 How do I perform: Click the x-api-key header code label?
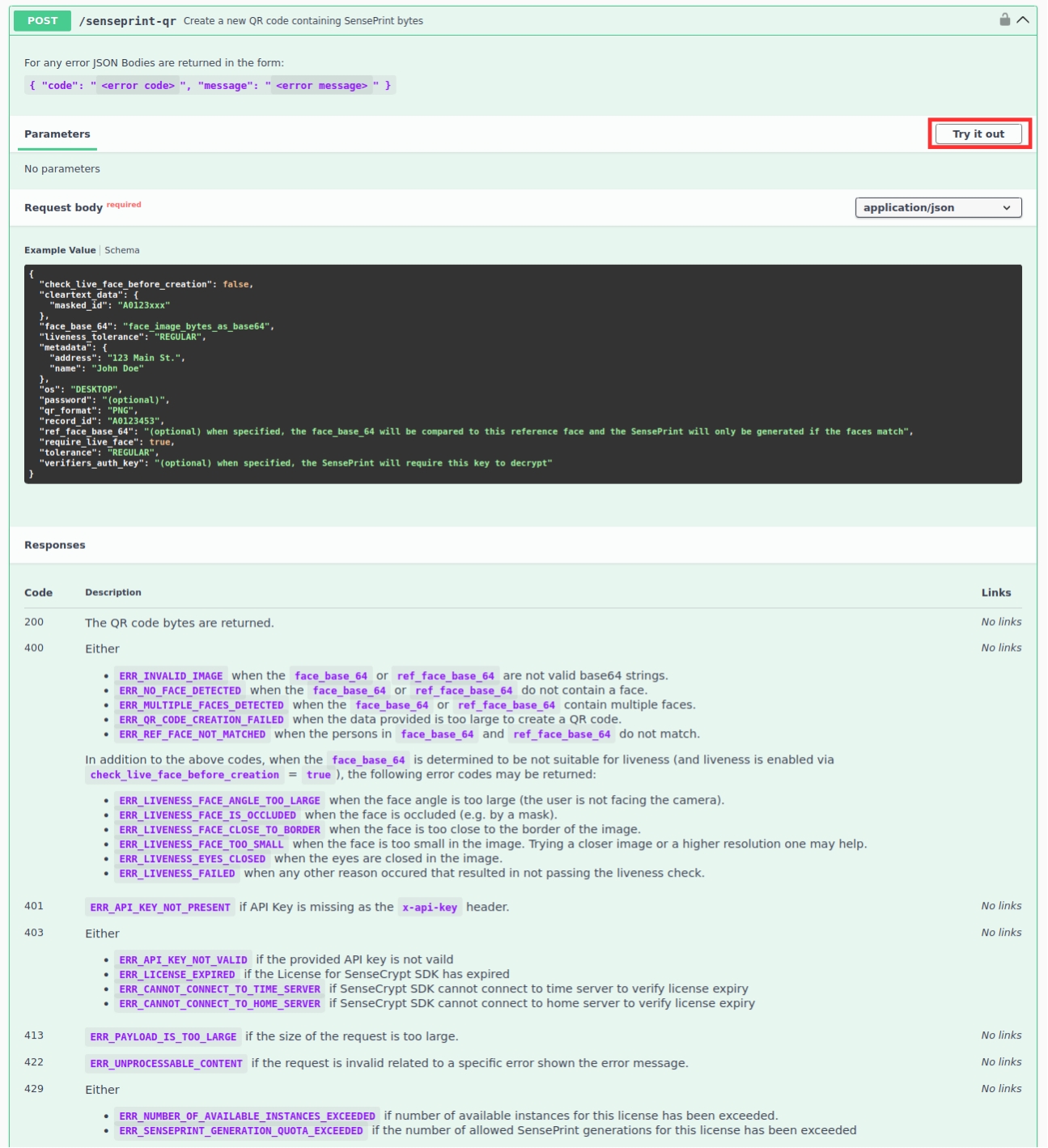tap(429, 908)
